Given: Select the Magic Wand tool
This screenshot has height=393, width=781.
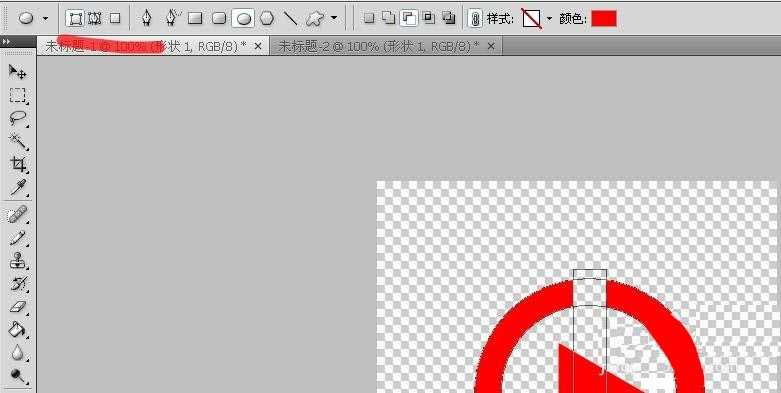Looking at the screenshot, I should click(18, 141).
